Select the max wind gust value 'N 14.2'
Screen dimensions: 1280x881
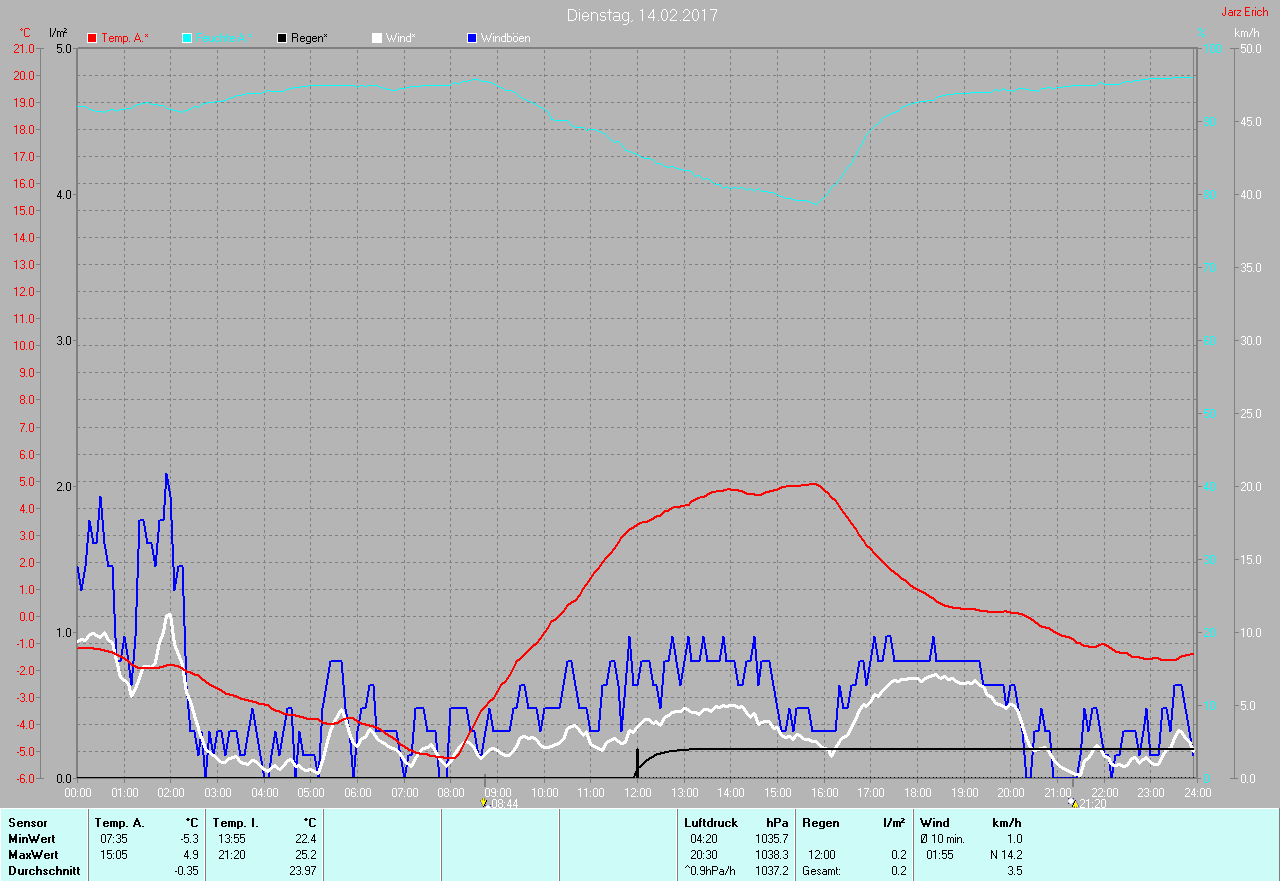click(x=1005, y=855)
